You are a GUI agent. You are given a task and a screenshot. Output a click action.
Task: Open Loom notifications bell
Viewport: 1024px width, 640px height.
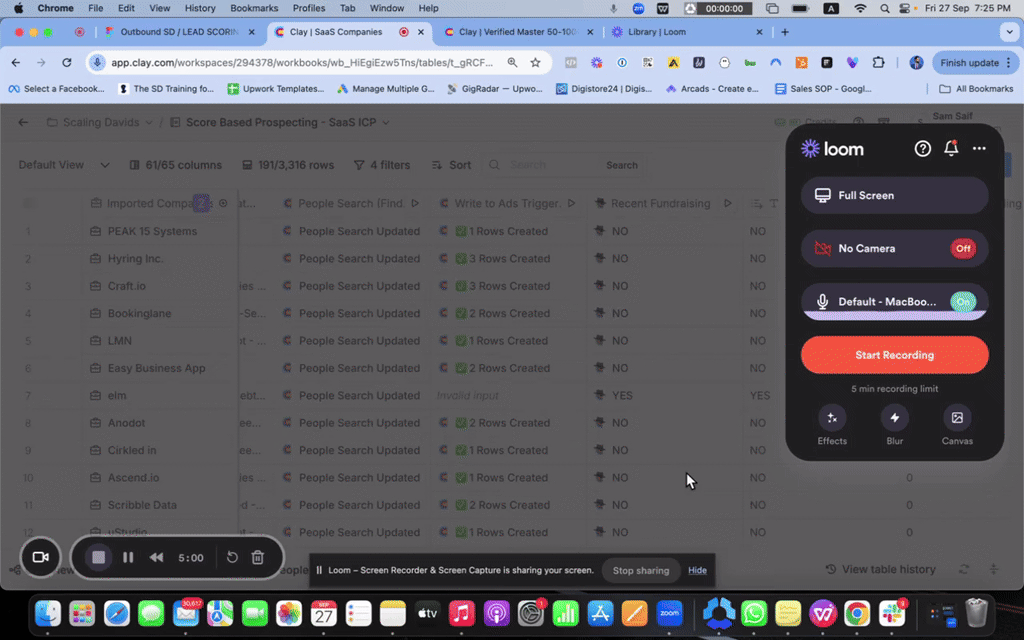[x=951, y=149]
